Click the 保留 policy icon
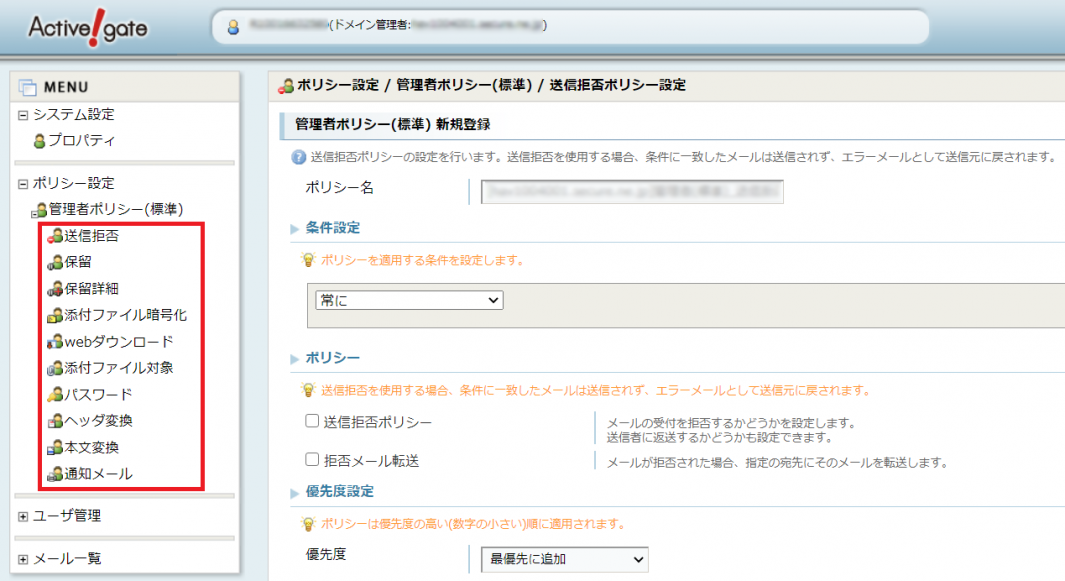The width and height of the screenshot is (1065, 581). pos(55,263)
